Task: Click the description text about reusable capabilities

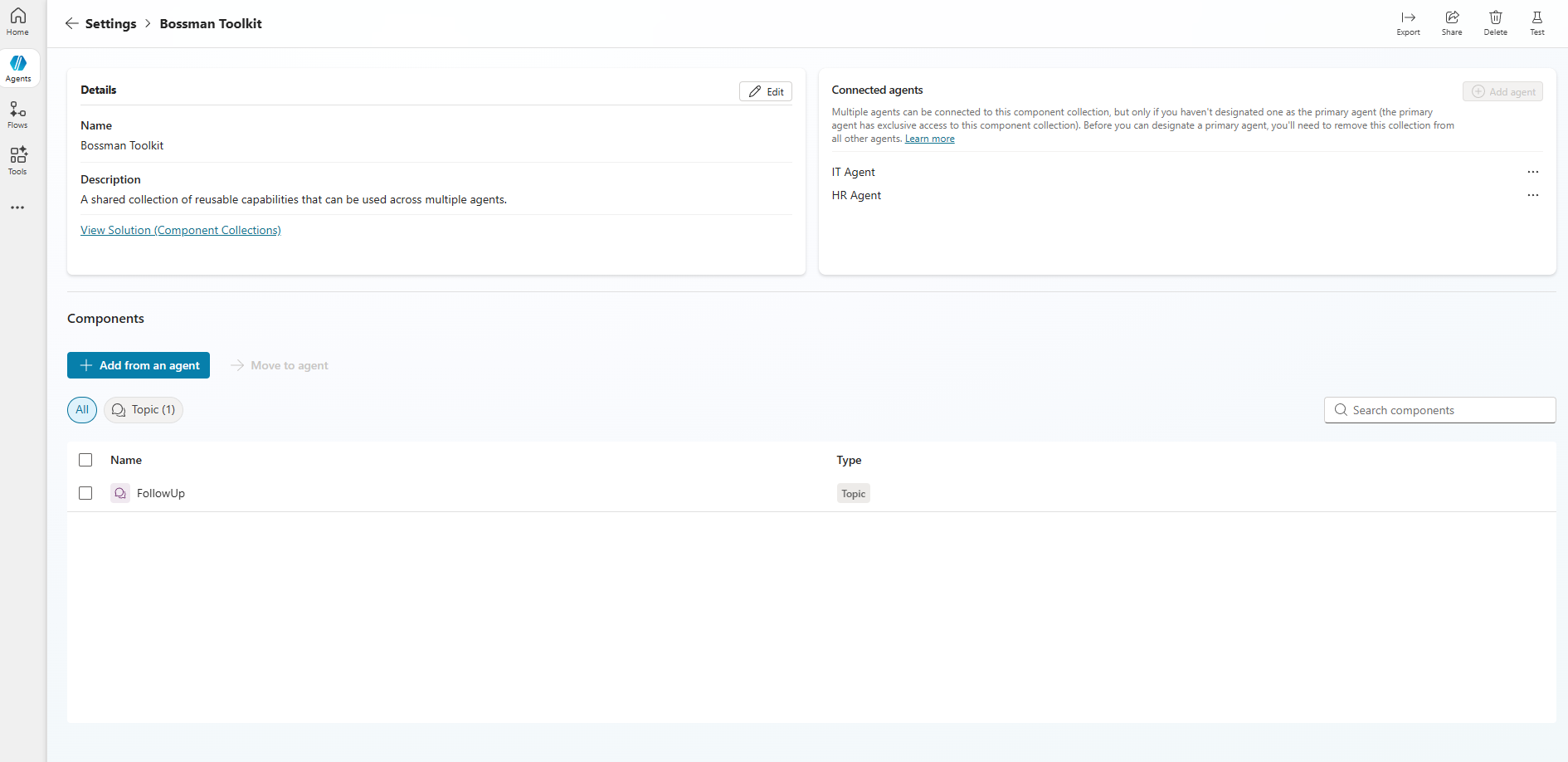Action: pos(294,199)
